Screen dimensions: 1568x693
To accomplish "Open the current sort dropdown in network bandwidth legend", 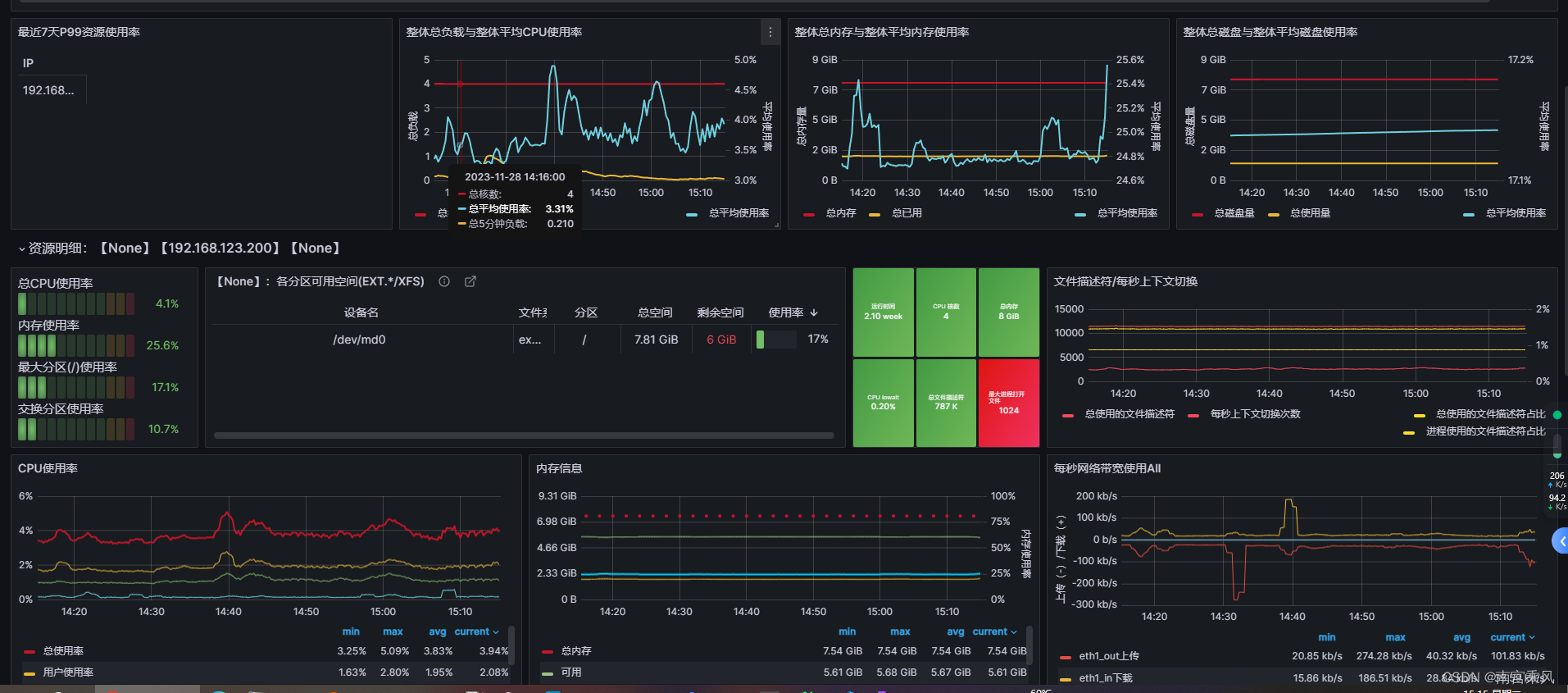I will pos(1513,637).
